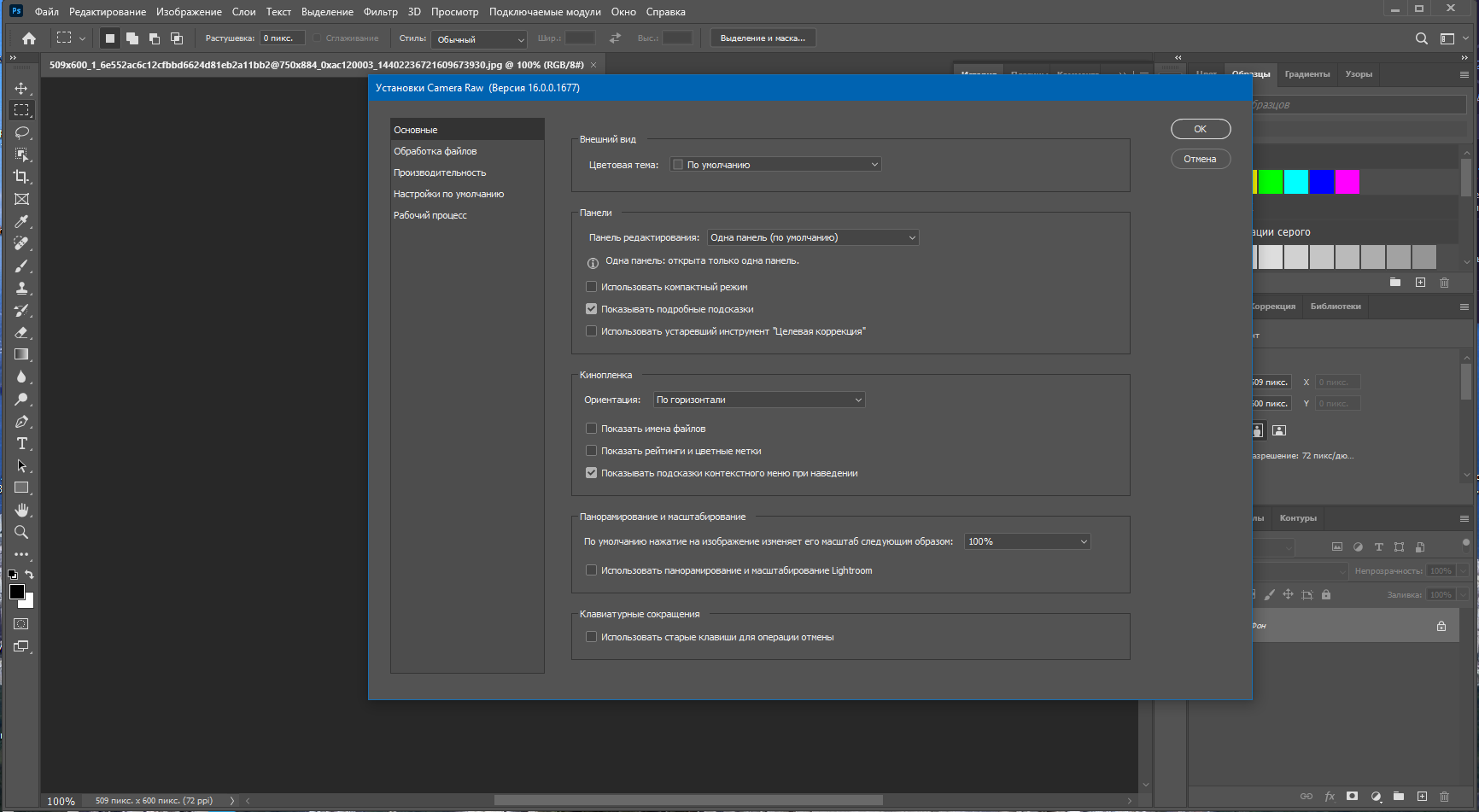Open the Фильтр menu
The image size is (1479, 812).
click(x=381, y=12)
